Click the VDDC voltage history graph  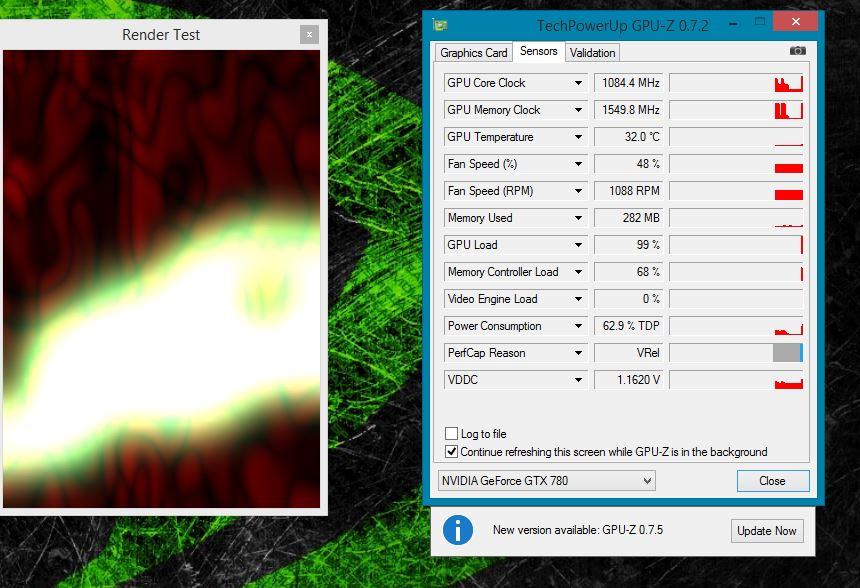tap(736, 380)
